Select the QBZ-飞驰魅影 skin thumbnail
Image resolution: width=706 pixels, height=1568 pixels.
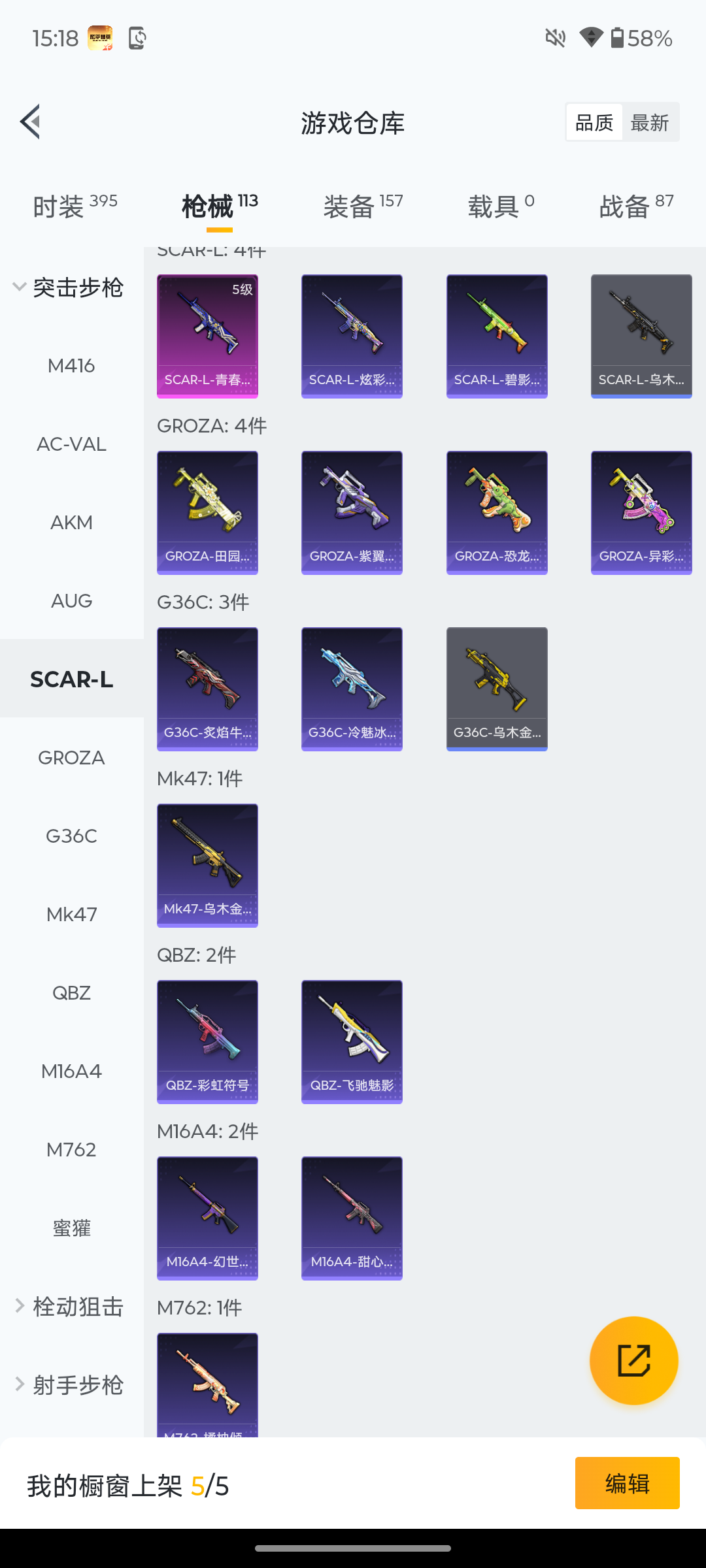click(352, 1041)
